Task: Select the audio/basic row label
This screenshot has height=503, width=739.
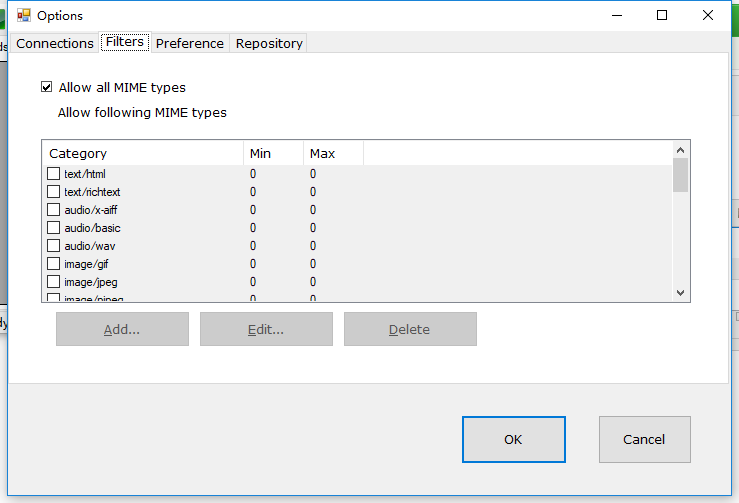Action: 92,228
